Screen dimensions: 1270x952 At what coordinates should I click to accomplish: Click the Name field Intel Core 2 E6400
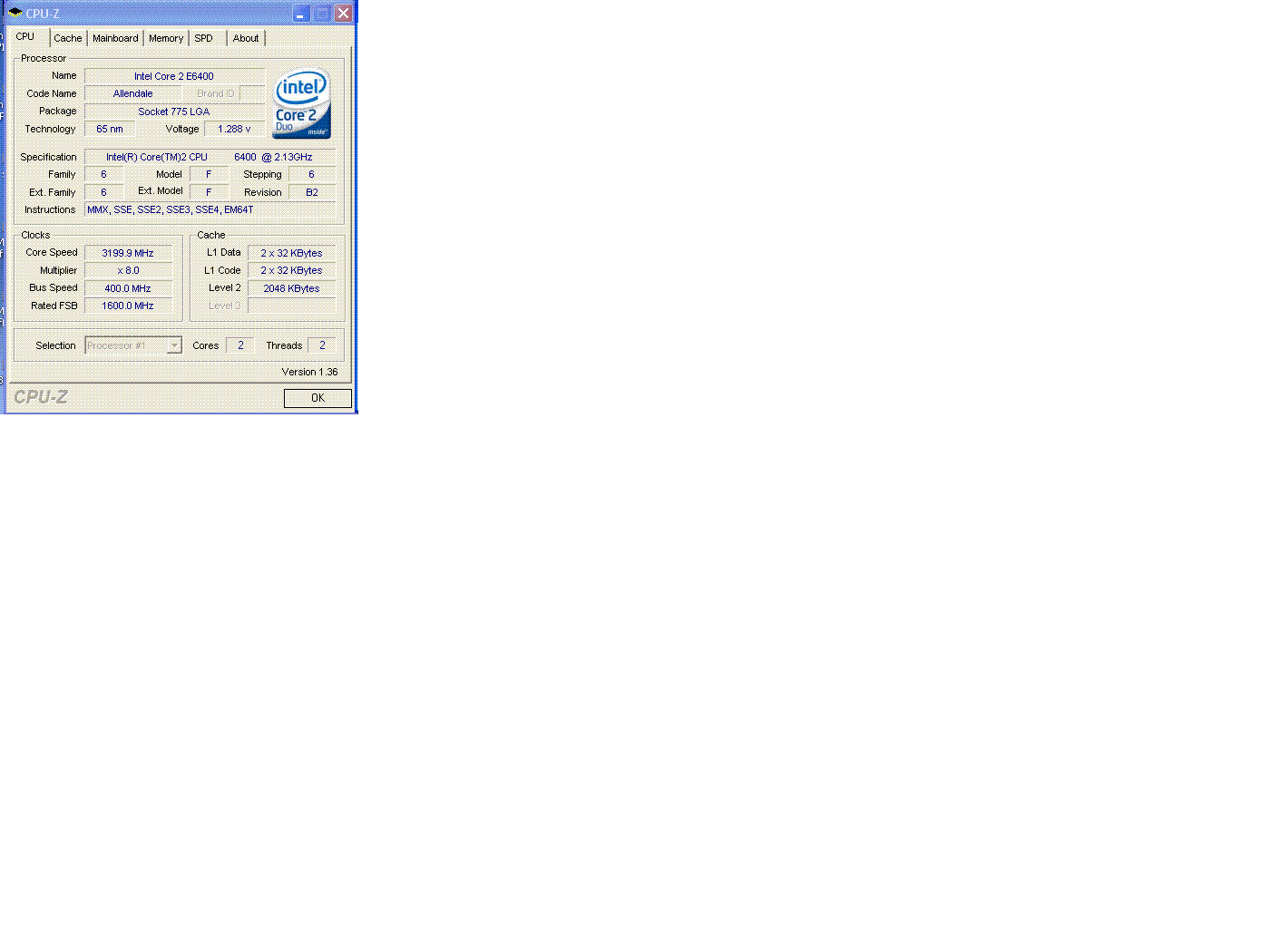pyautogui.click(x=174, y=76)
